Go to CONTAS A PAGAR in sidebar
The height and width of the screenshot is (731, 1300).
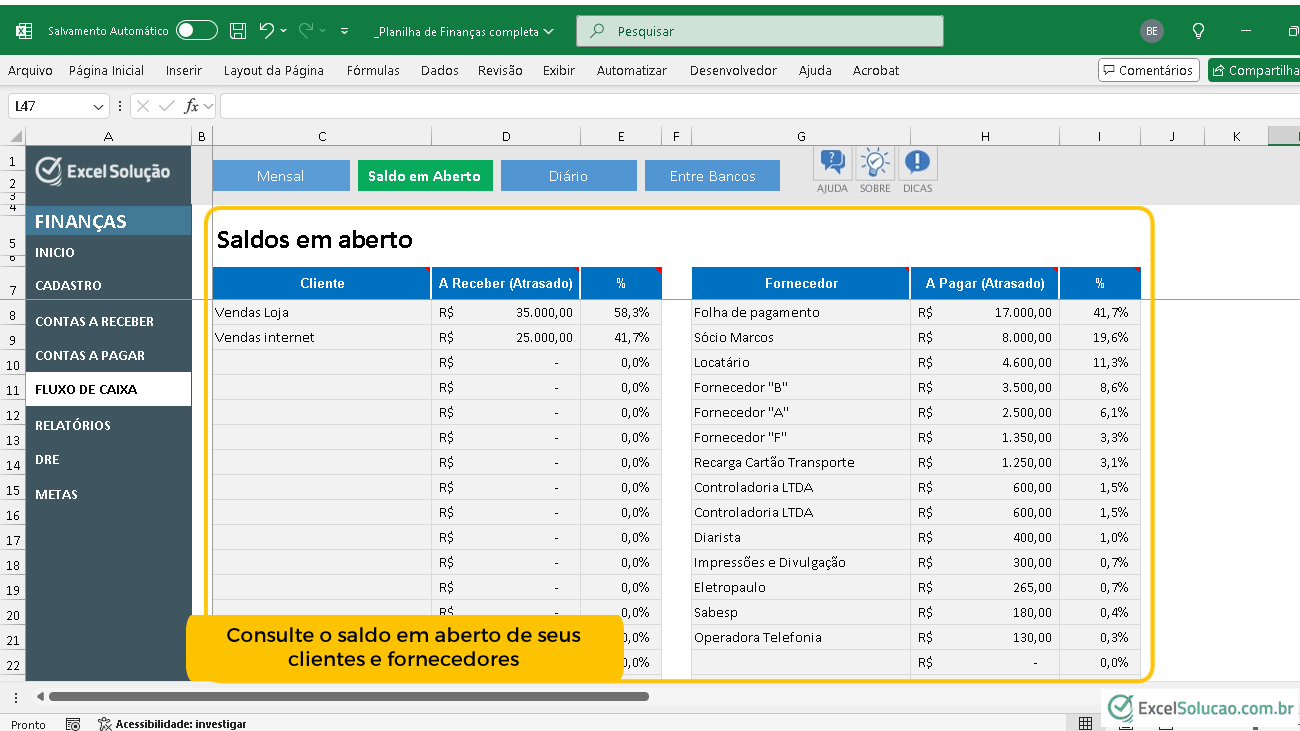[90, 355]
